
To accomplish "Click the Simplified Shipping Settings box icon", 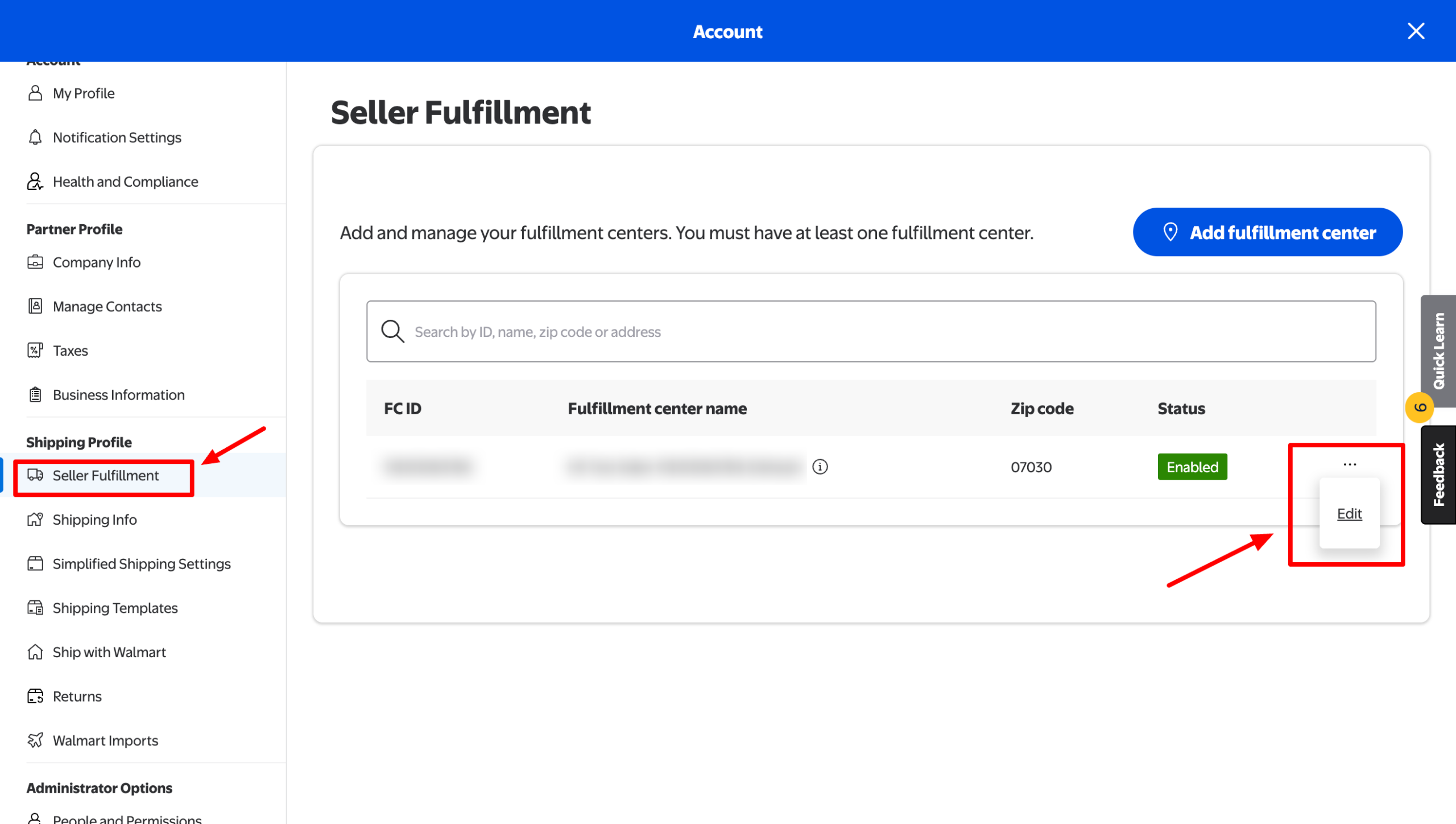I will click(35, 563).
